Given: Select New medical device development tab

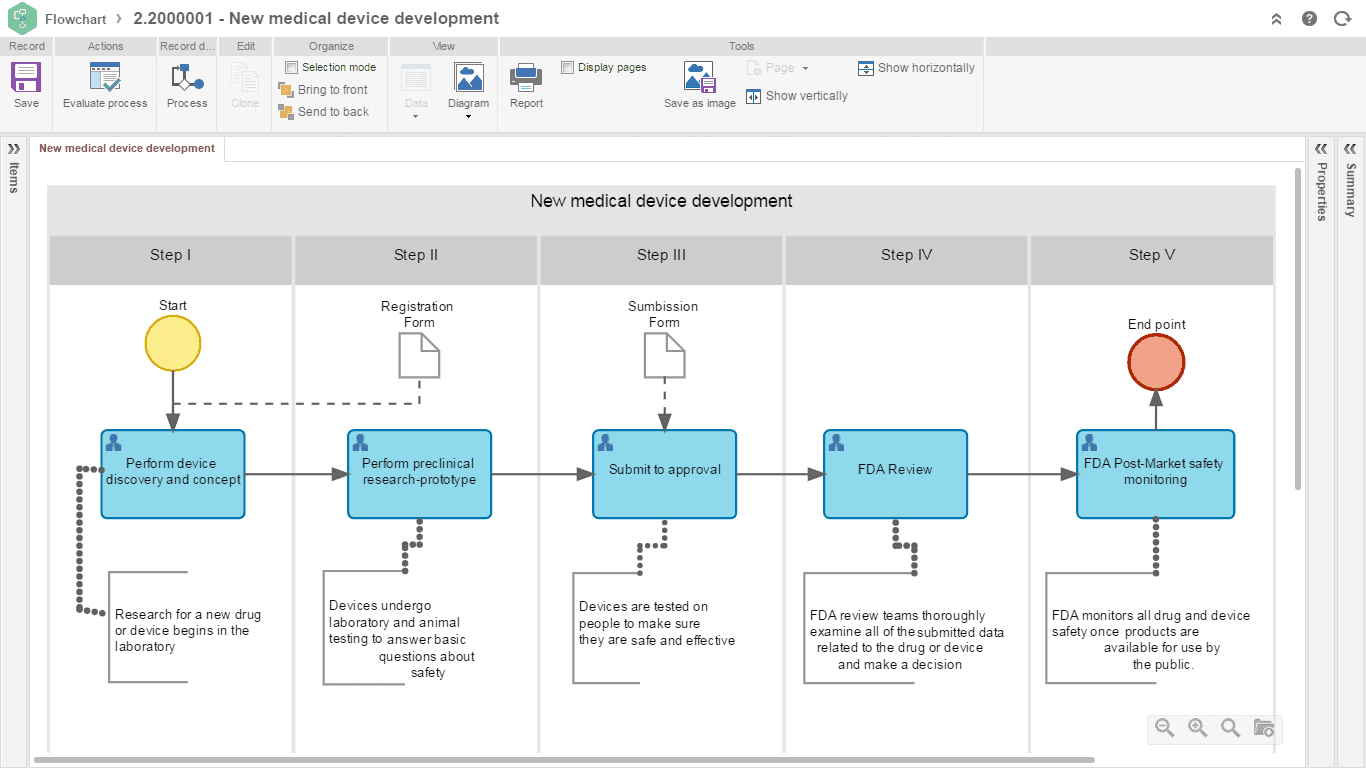Looking at the screenshot, I should coord(127,148).
